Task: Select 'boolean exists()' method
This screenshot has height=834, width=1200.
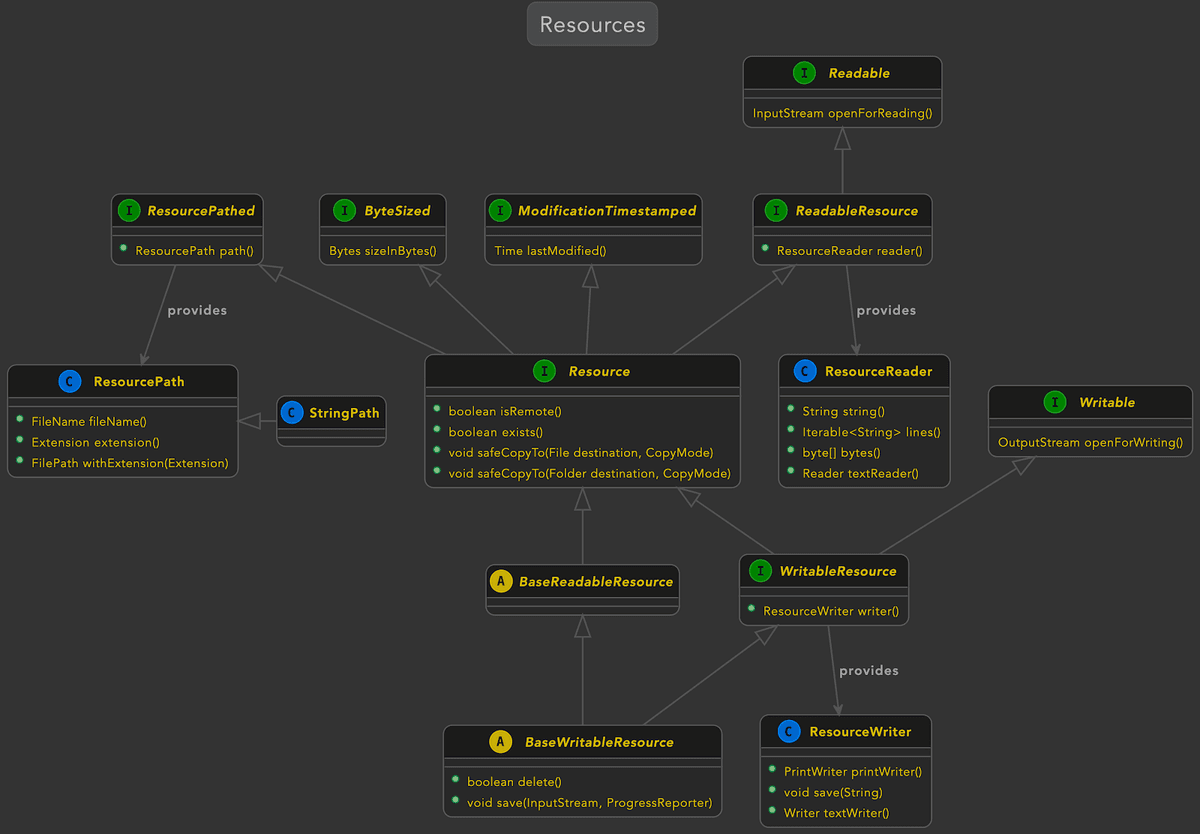Action: point(495,432)
